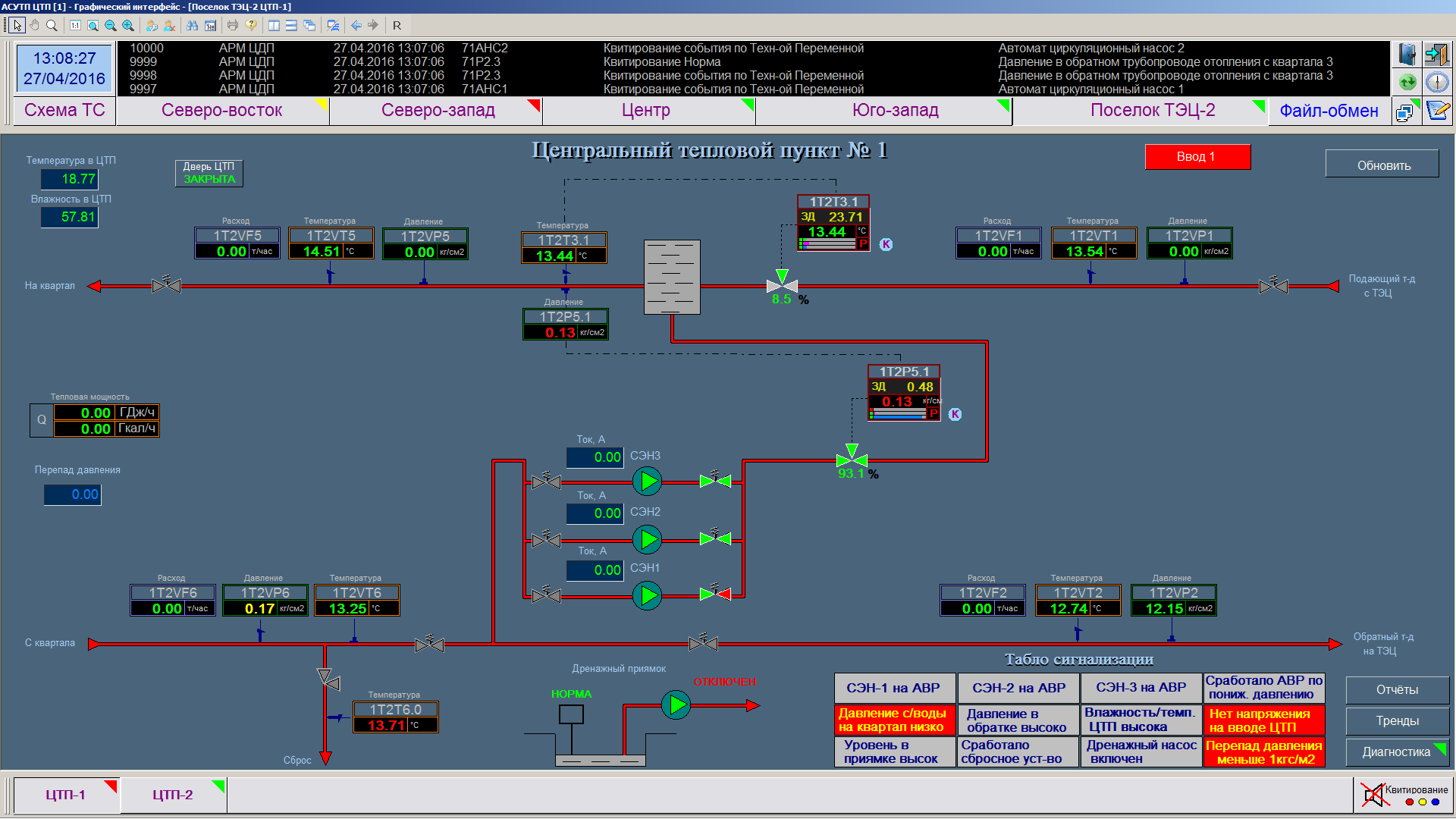Click the Нет напряжения на вводе ЦТП alarm

[1264, 720]
